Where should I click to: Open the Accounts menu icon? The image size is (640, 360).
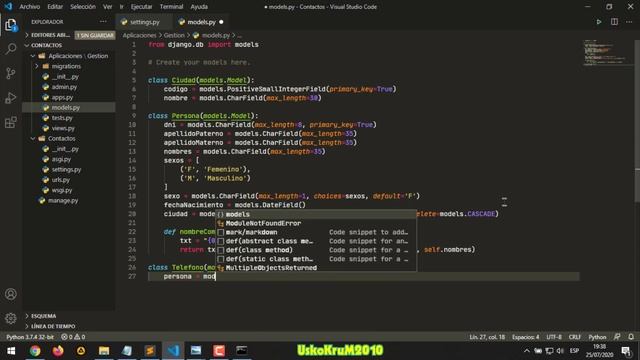[x=11, y=294]
